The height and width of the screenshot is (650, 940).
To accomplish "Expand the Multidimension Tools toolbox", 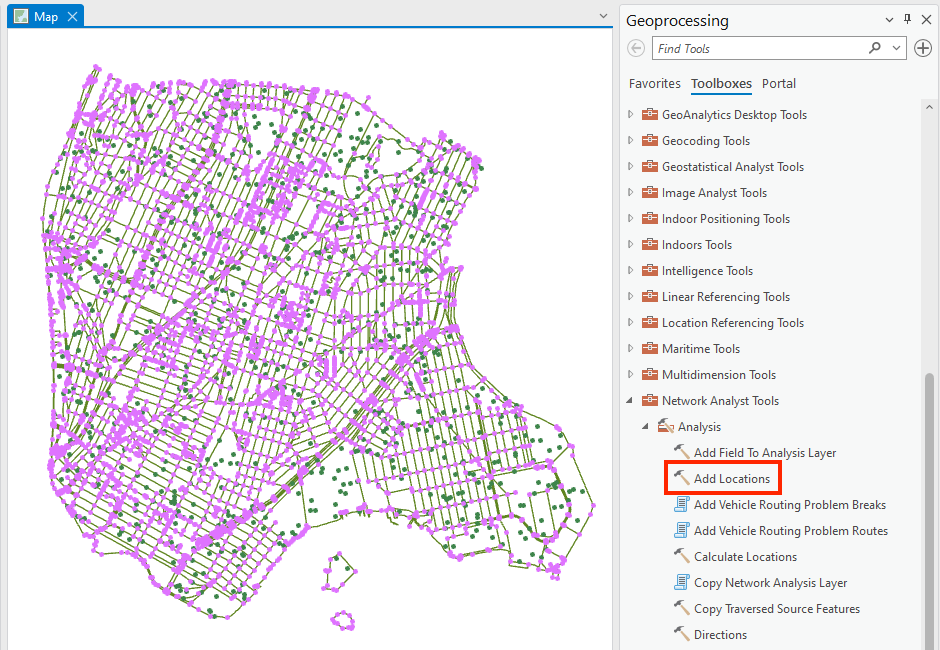I will click(x=630, y=374).
